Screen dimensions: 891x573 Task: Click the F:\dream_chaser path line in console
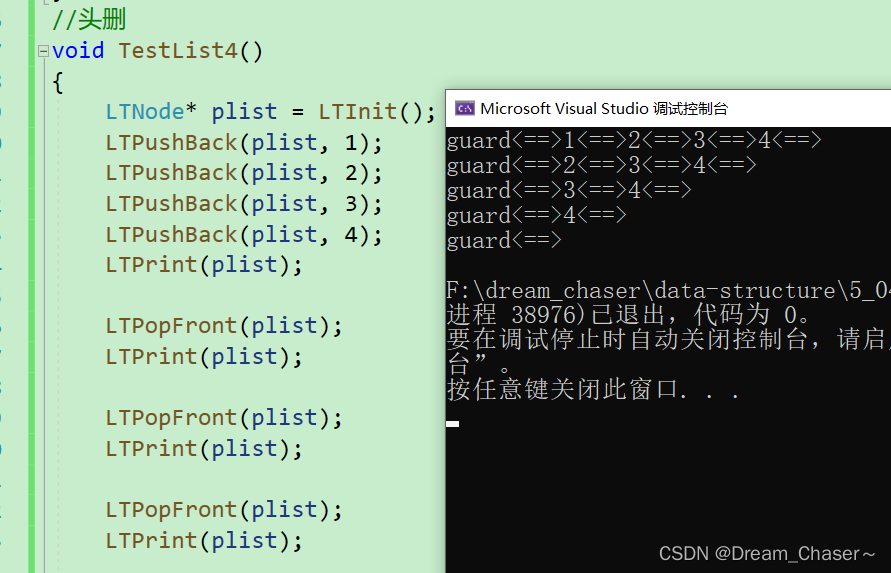tap(668, 290)
